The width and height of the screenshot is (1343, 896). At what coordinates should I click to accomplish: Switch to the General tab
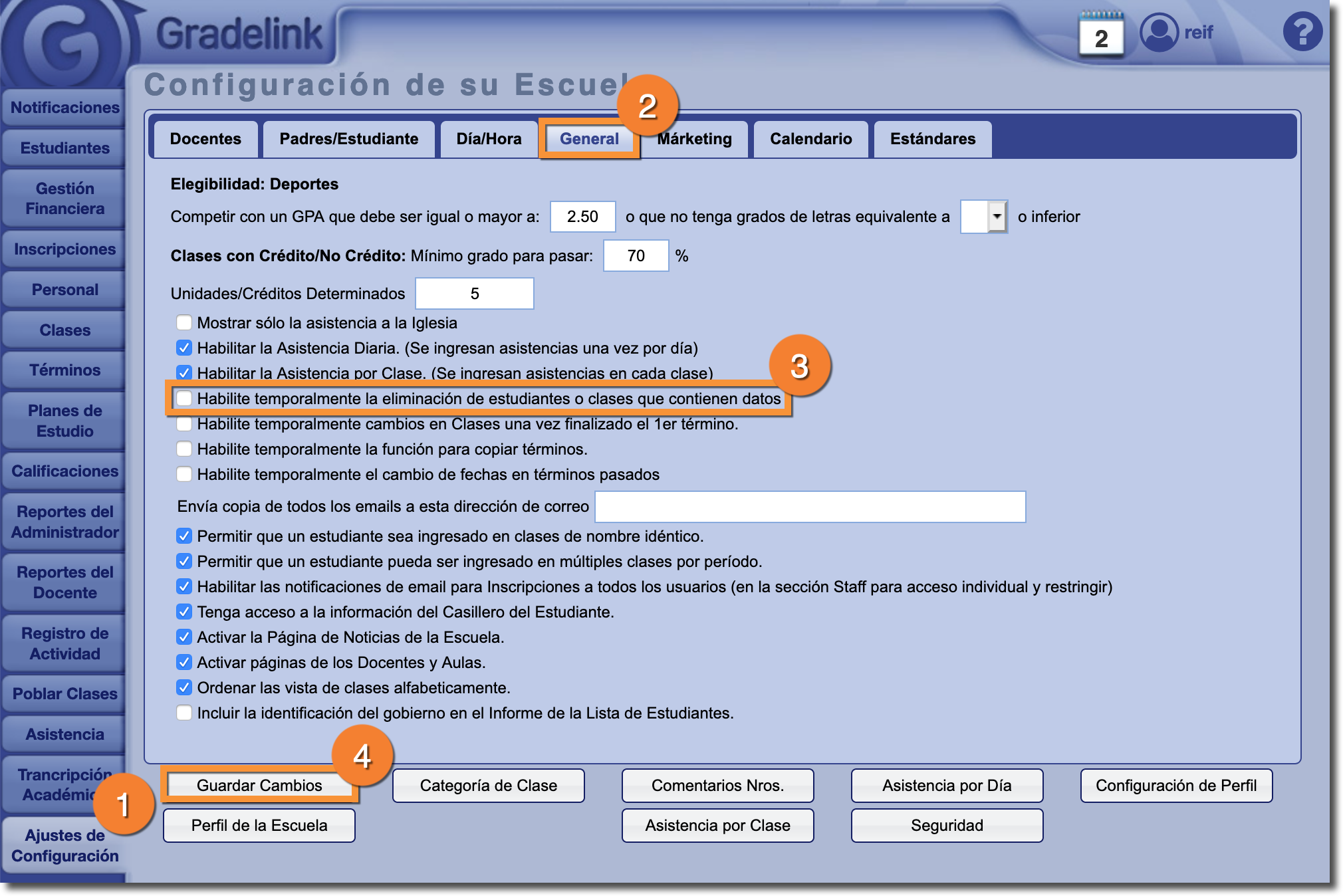(x=589, y=139)
